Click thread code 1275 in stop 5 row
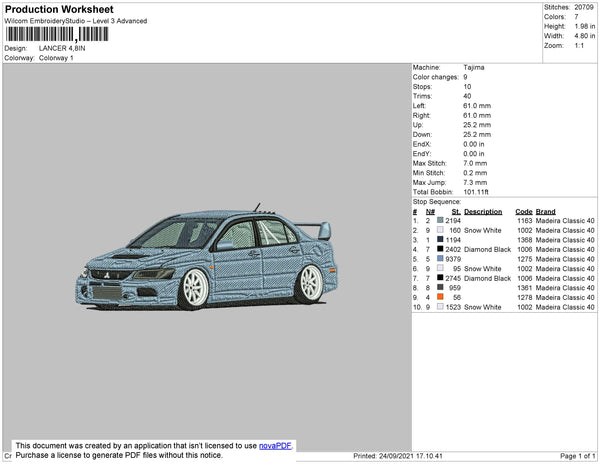Viewport: 600px width, 464px height. tap(525, 259)
